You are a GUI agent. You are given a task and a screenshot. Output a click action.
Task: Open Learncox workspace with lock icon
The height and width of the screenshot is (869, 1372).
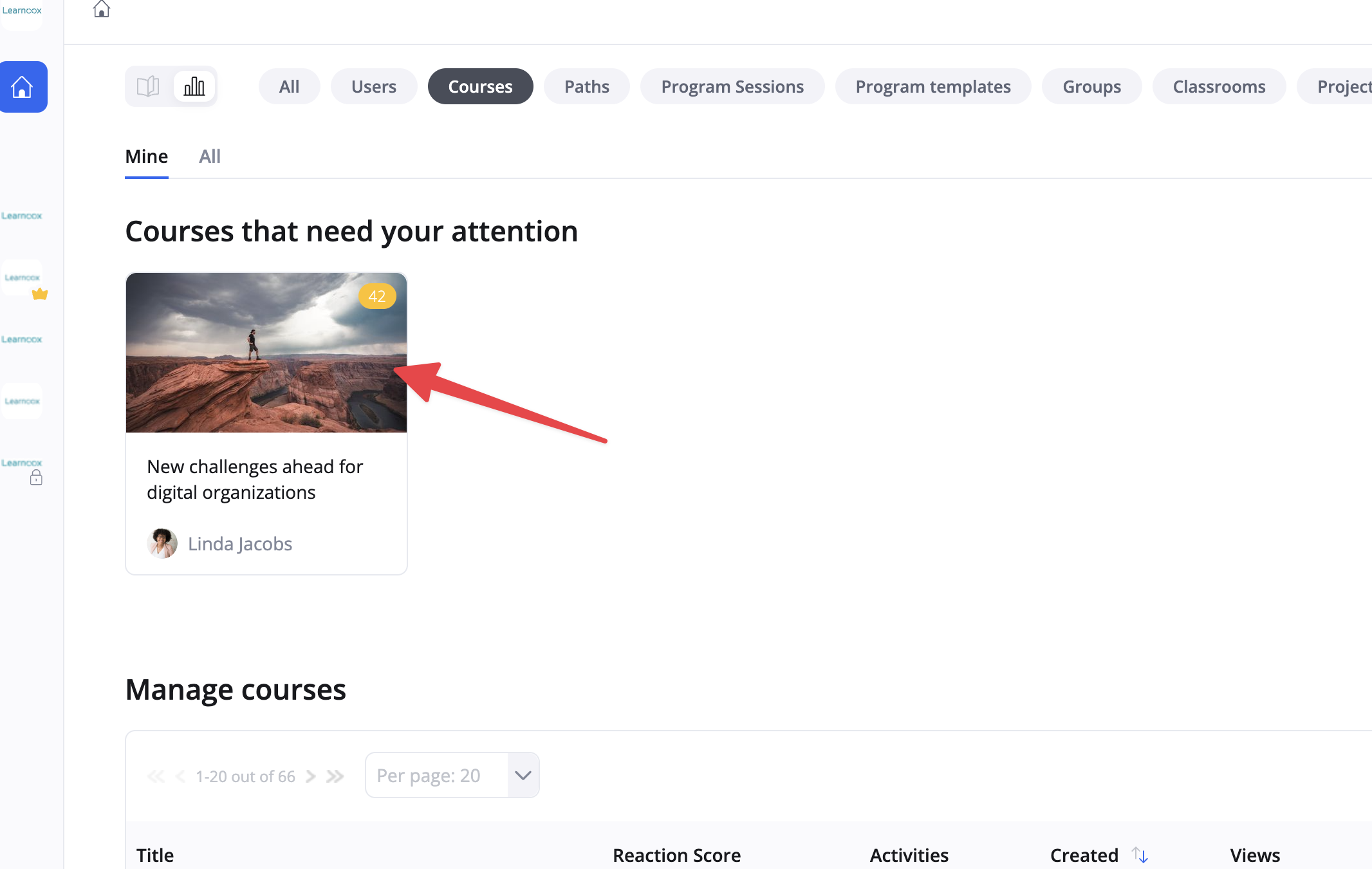(x=22, y=463)
